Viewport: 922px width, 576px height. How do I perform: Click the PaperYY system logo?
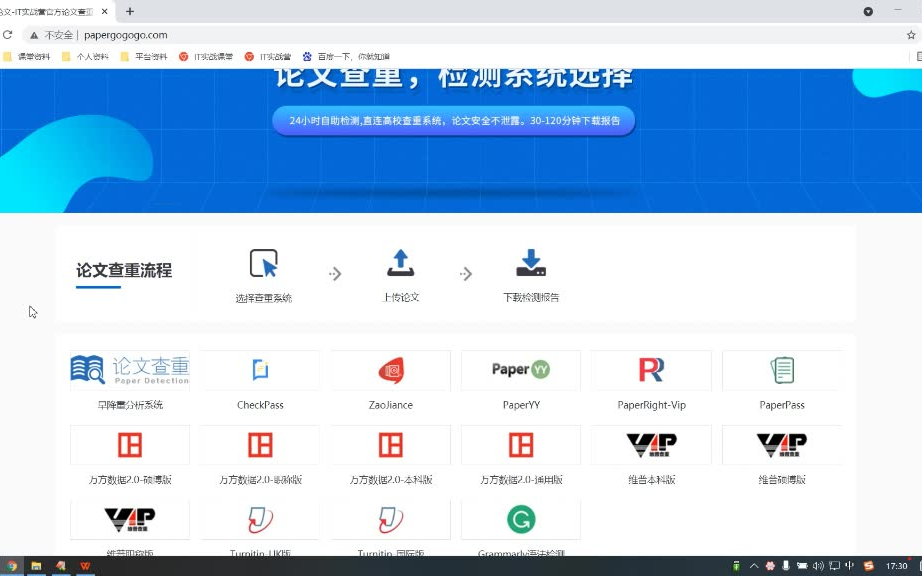(x=520, y=369)
